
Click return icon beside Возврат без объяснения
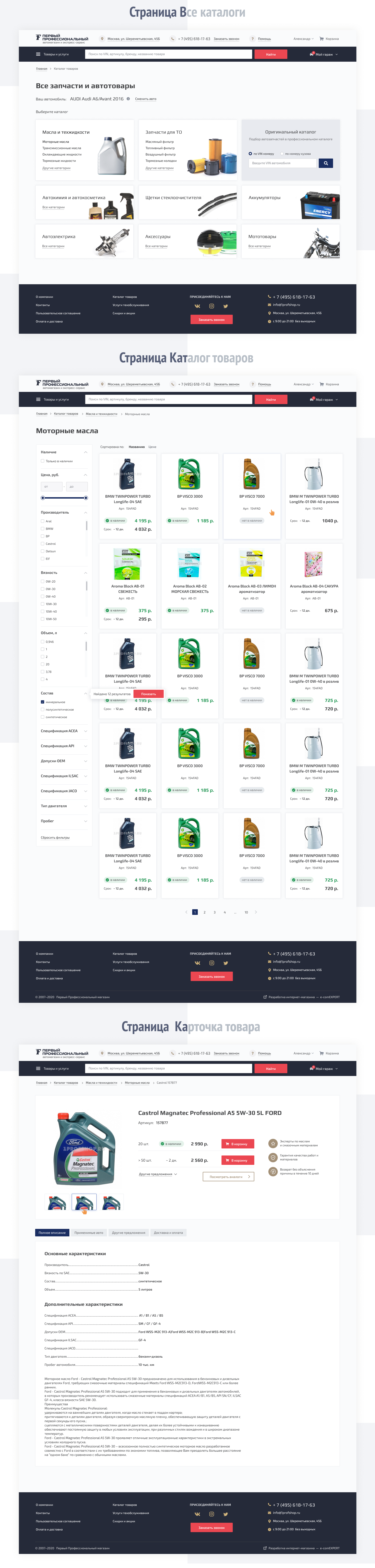click(x=273, y=1171)
